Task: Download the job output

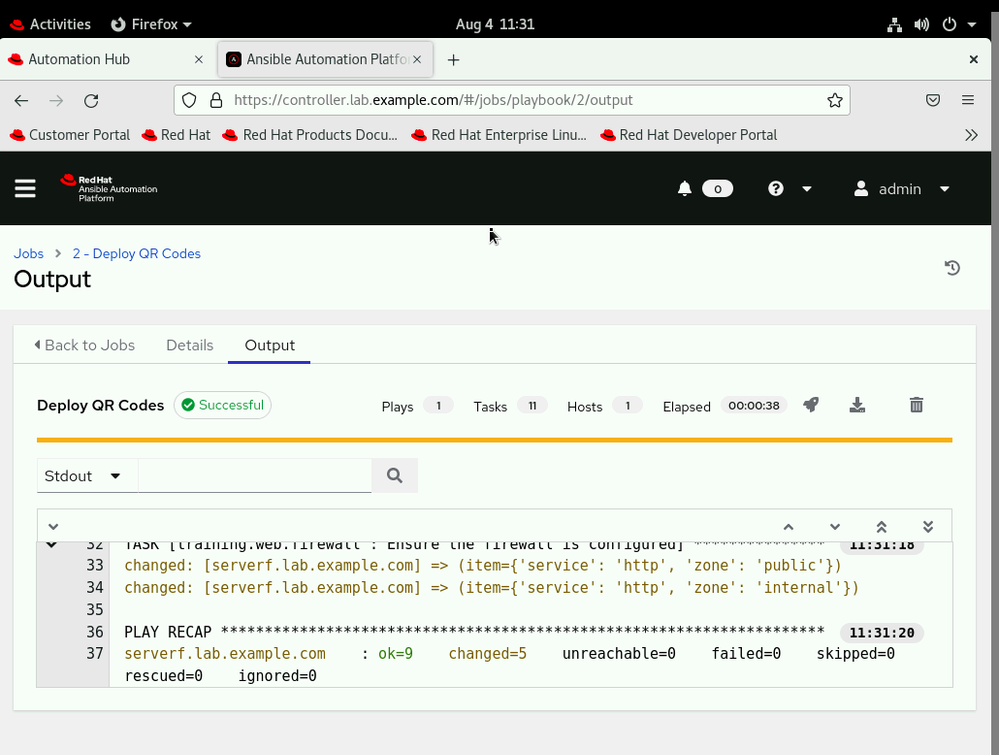Action: click(x=857, y=405)
